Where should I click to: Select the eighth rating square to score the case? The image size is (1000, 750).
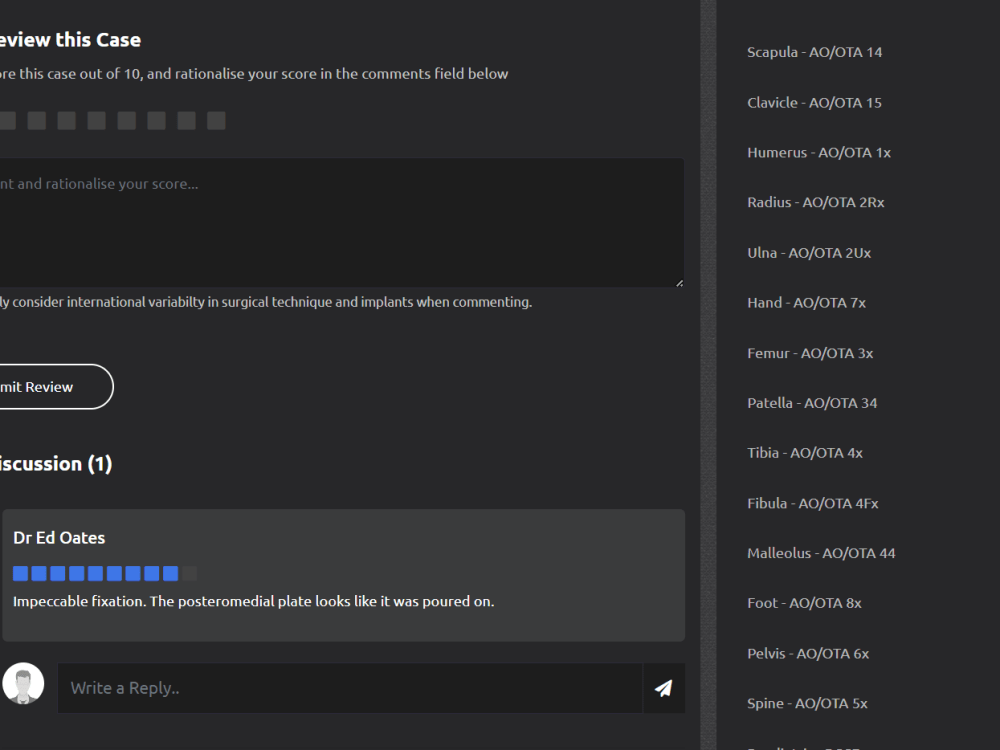pyautogui.click(x=216, y=119)
